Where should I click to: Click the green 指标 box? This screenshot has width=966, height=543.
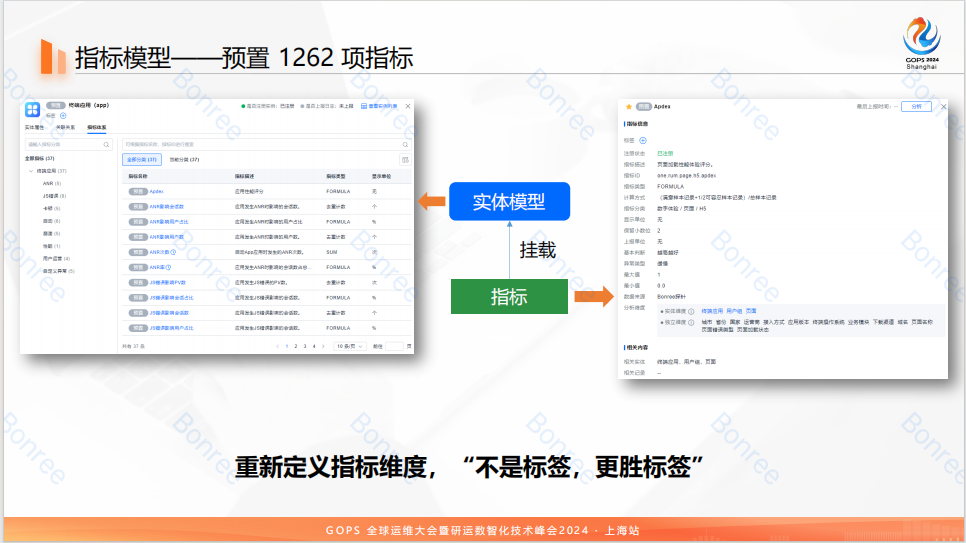coord(509,296)
